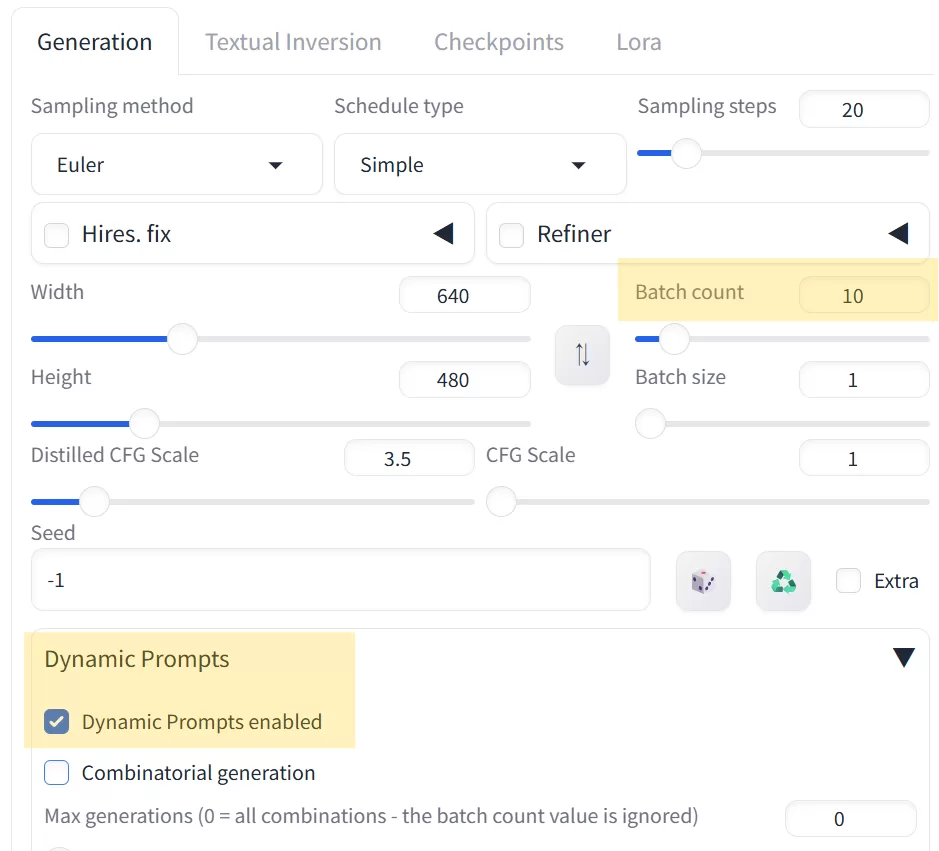Viewport: 939px width, 851px height.
Task: Click the dice icon to randomize seed
Action: tap(703, 580)
